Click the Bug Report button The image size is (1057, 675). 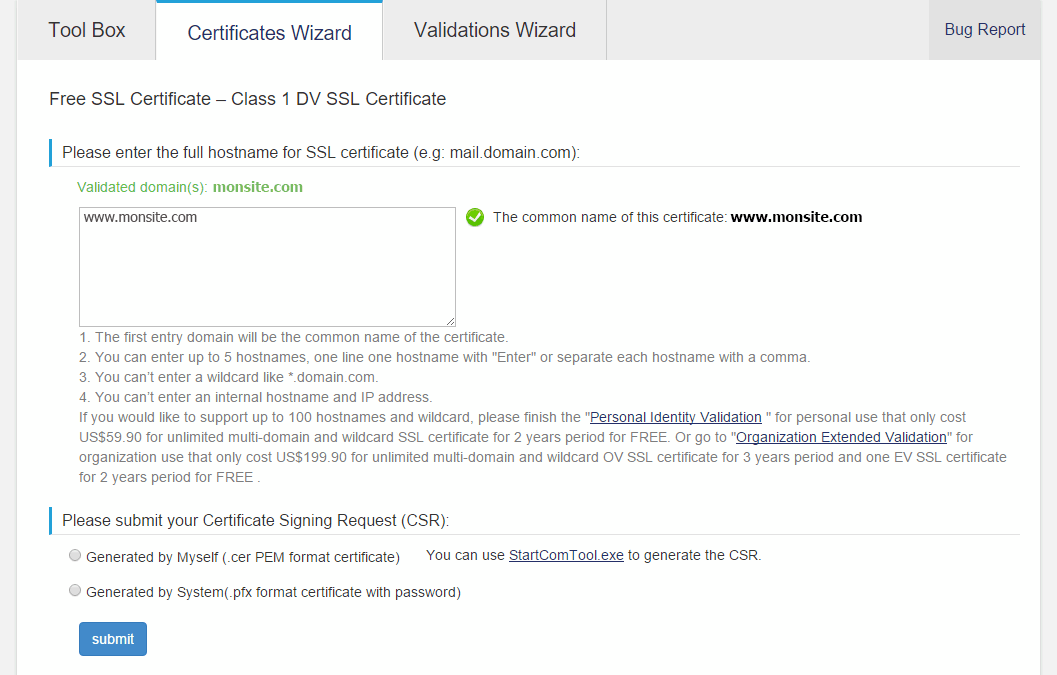click(984, 30)
